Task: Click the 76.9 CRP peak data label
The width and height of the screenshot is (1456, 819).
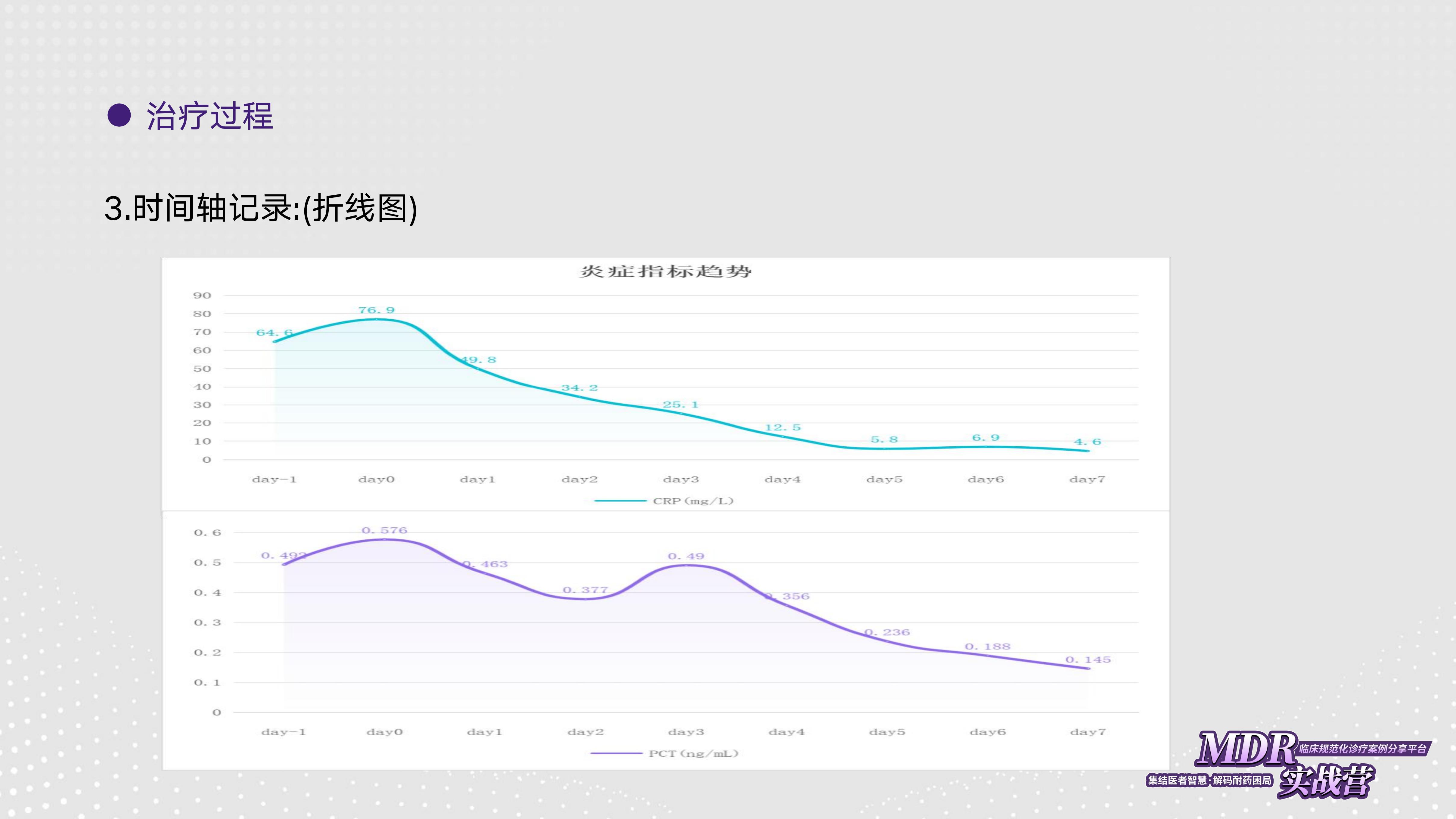Action: (x=377, y=310)
